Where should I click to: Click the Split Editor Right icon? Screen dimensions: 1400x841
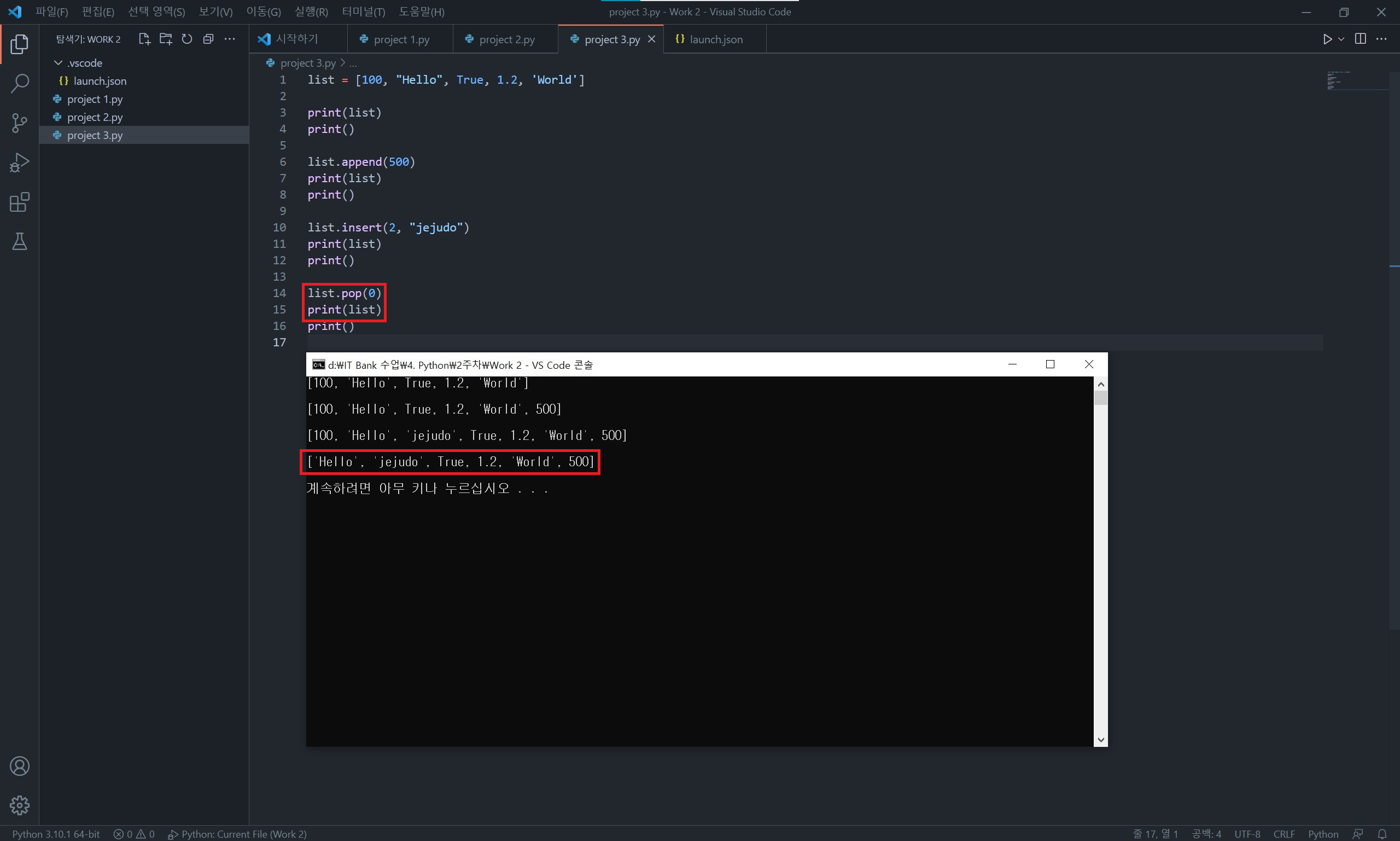[1360, 39]
